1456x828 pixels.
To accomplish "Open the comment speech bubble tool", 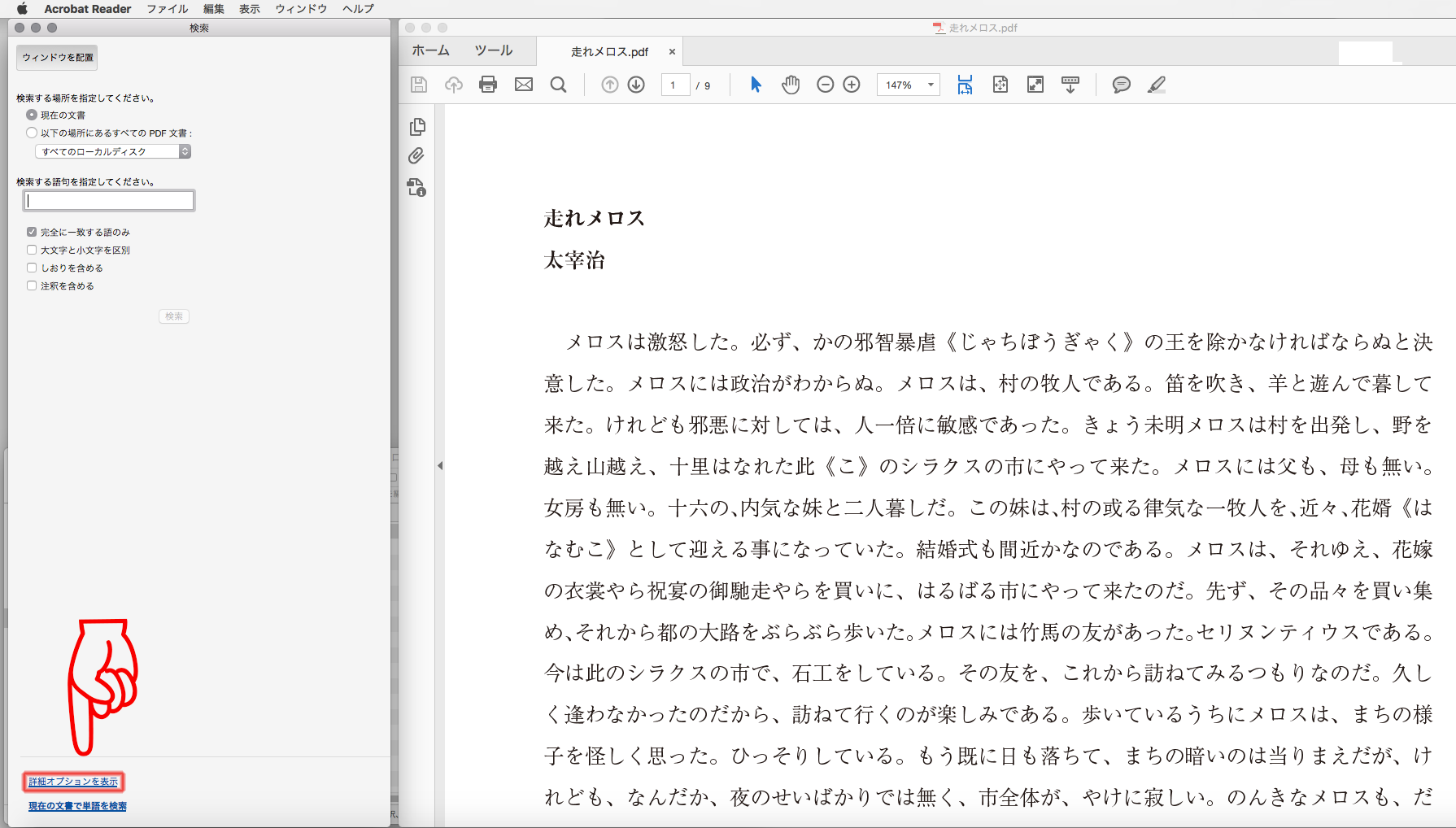I will (x=1121, y=85).
